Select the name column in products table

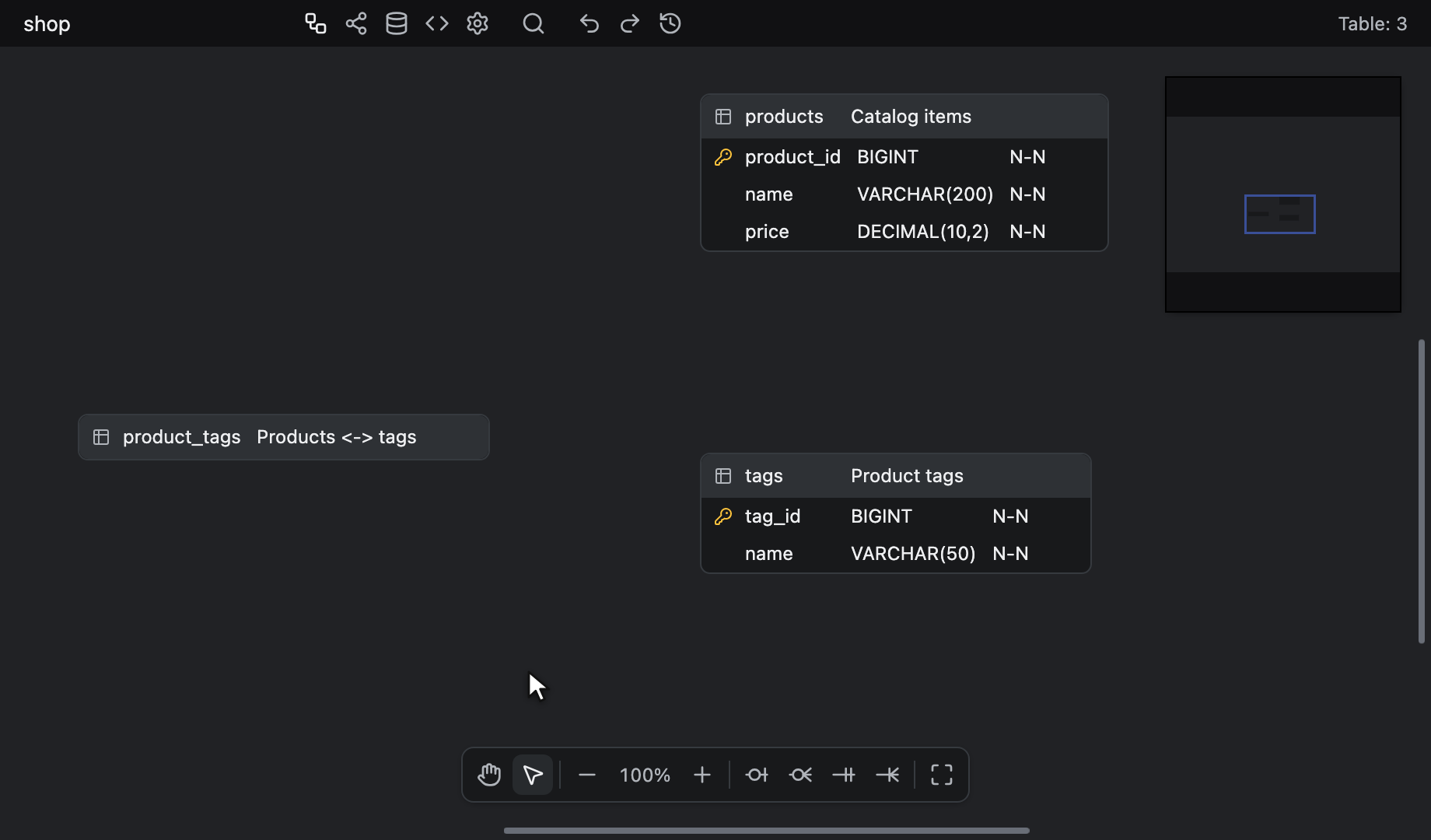[x=769, y=194]
